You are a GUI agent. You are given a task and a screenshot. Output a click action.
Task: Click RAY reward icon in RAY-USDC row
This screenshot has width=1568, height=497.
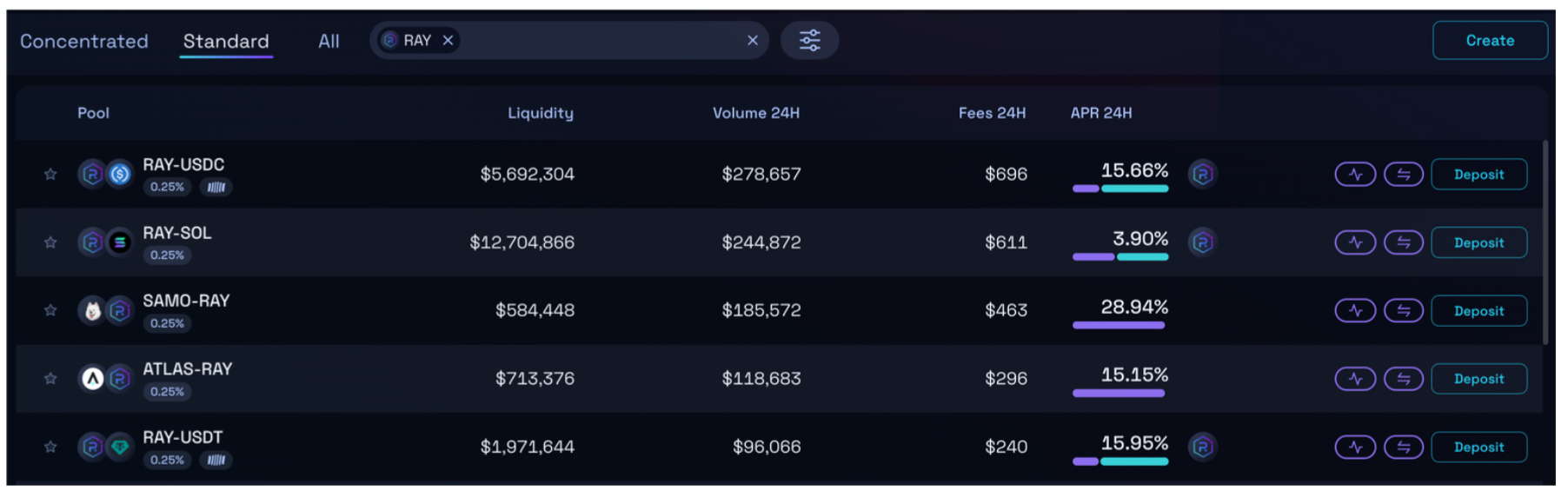click(1202, 175)
